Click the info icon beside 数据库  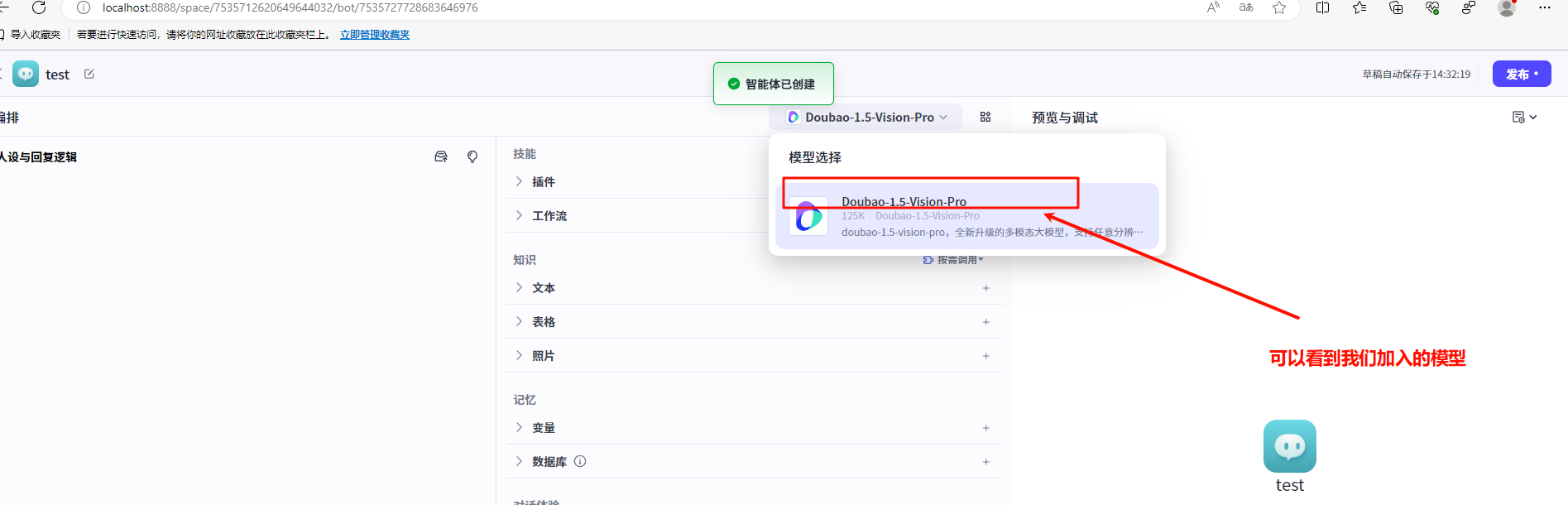(580, 461)
